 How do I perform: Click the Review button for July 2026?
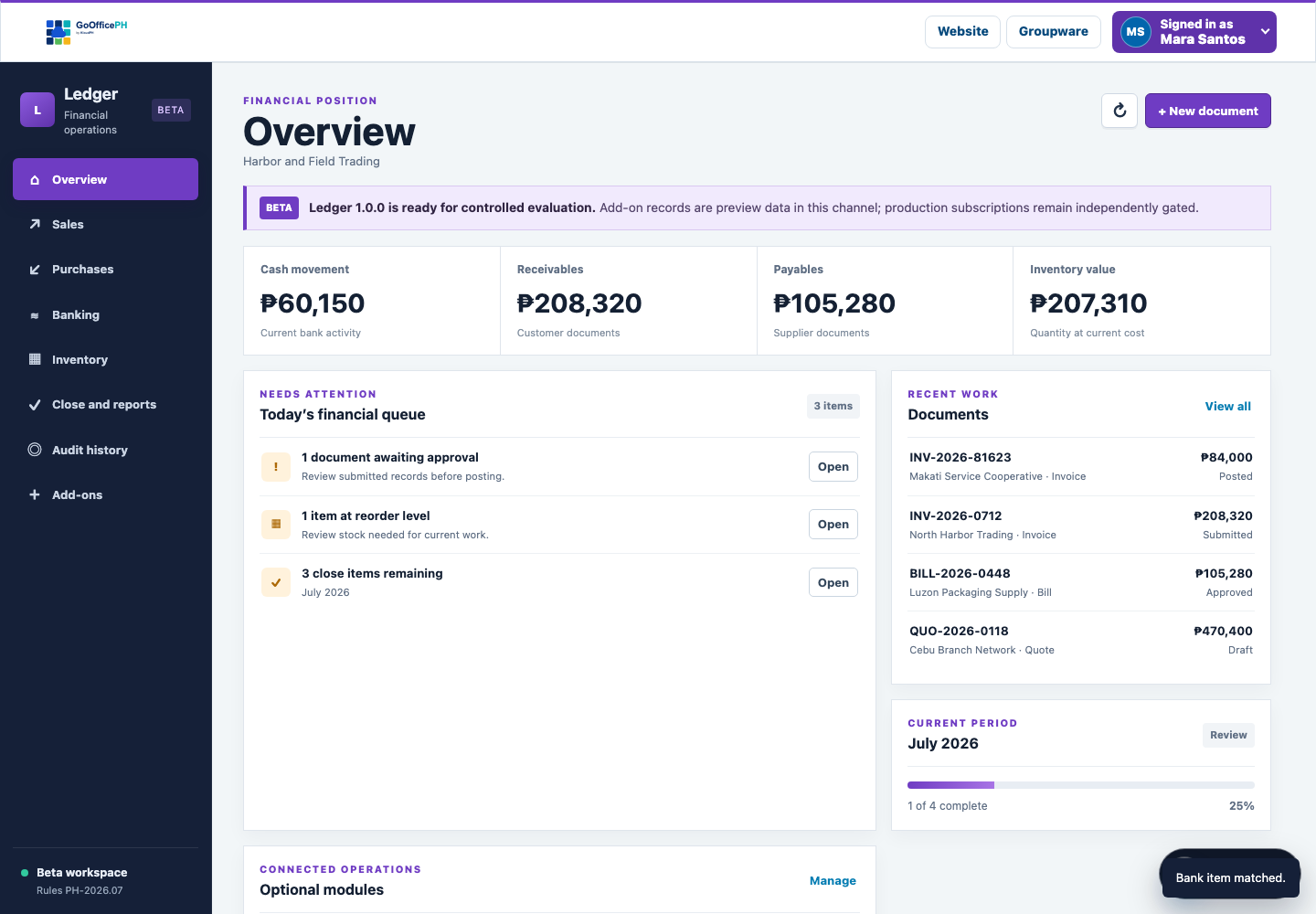(x=1228, y=735)
